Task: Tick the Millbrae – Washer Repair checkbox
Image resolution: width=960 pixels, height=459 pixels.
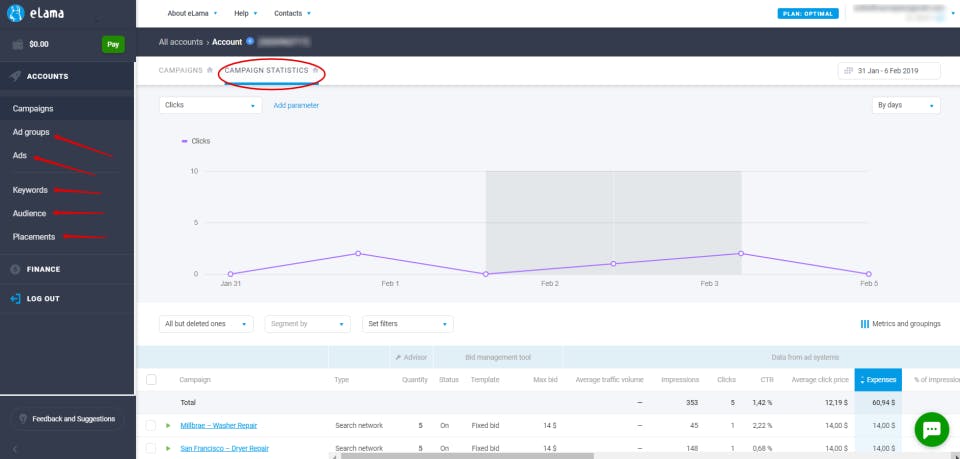Action: click(x=151, y=425)
